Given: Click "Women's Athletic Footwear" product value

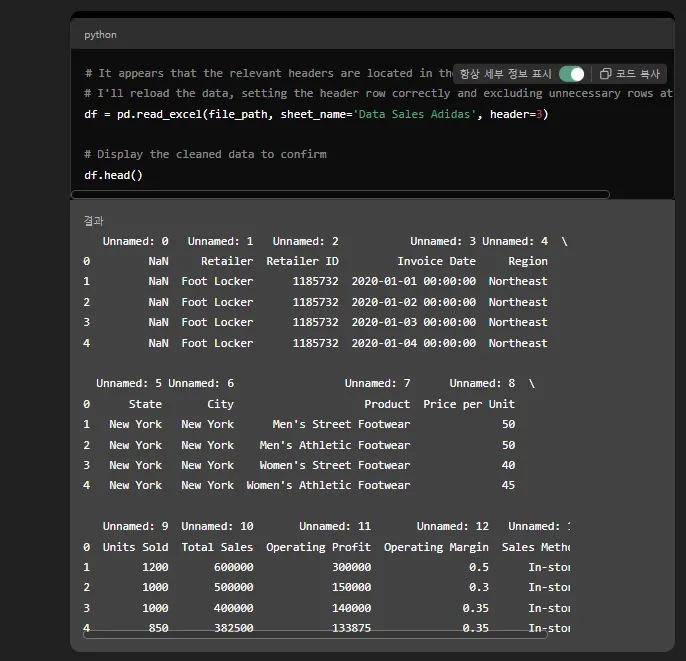Looking at the screenshot, I should click(328, 486).
